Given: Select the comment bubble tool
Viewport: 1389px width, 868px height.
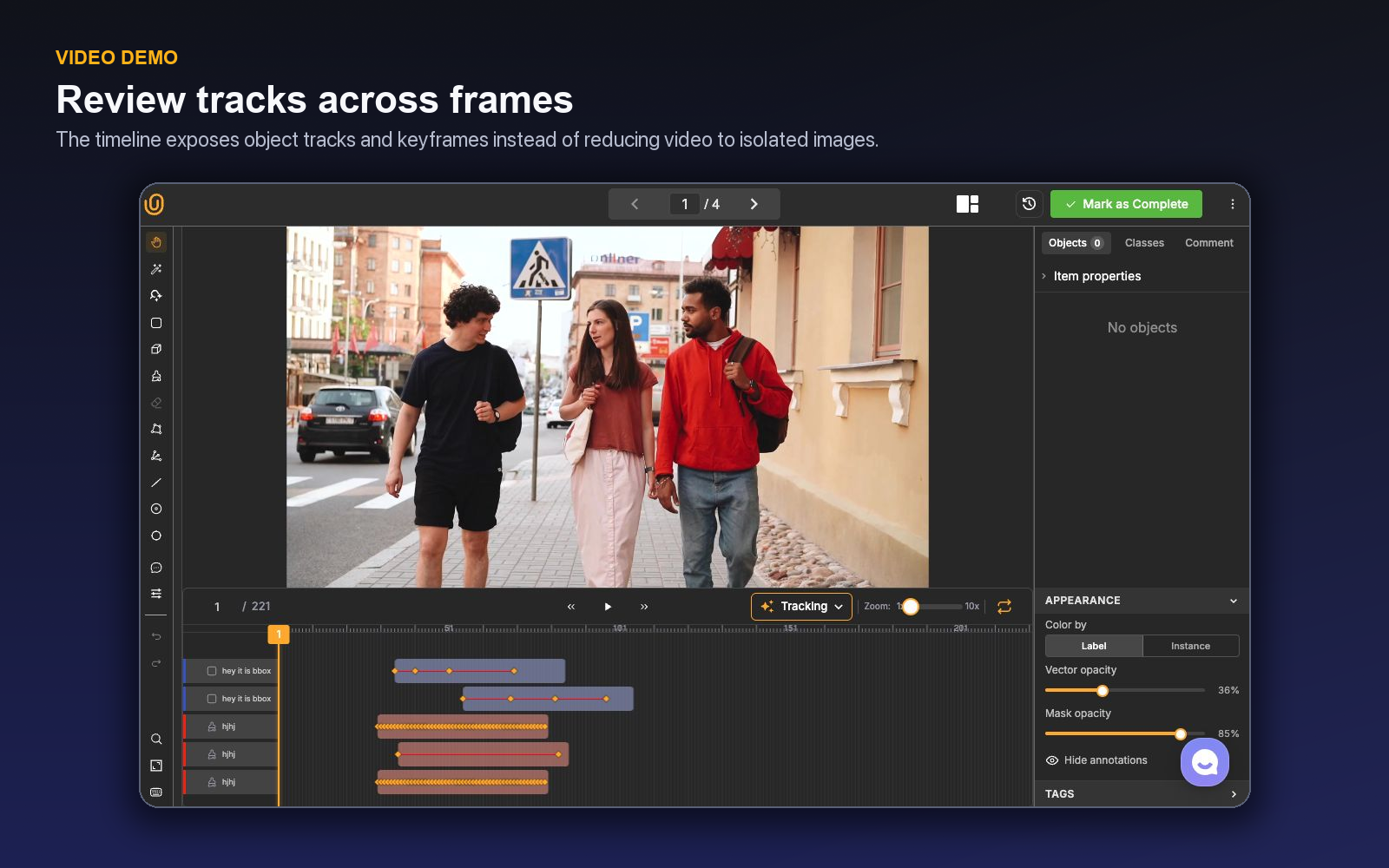Looking at the screenshot, I should tap(156, 568).
